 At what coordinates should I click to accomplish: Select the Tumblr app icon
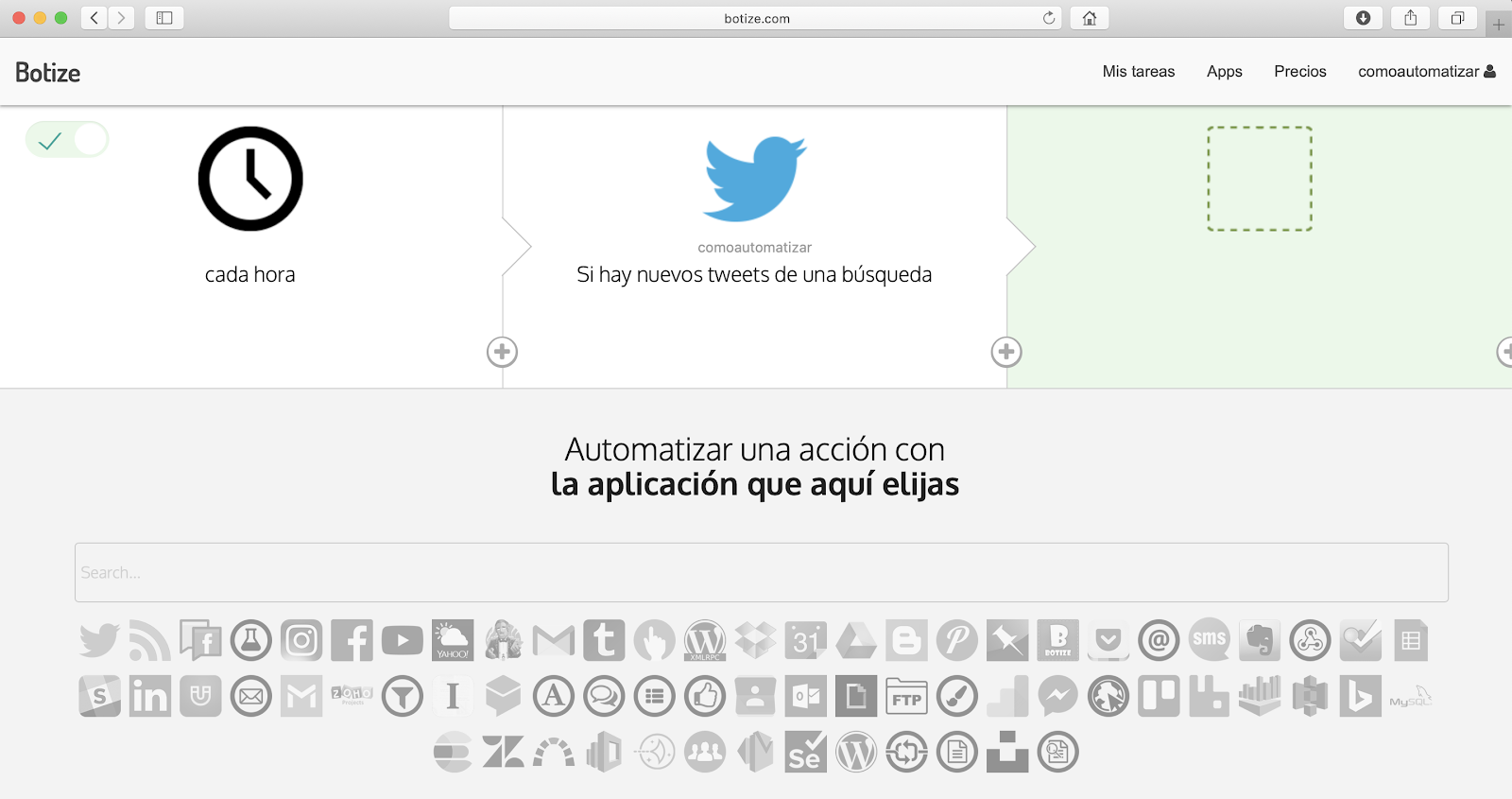604,640
